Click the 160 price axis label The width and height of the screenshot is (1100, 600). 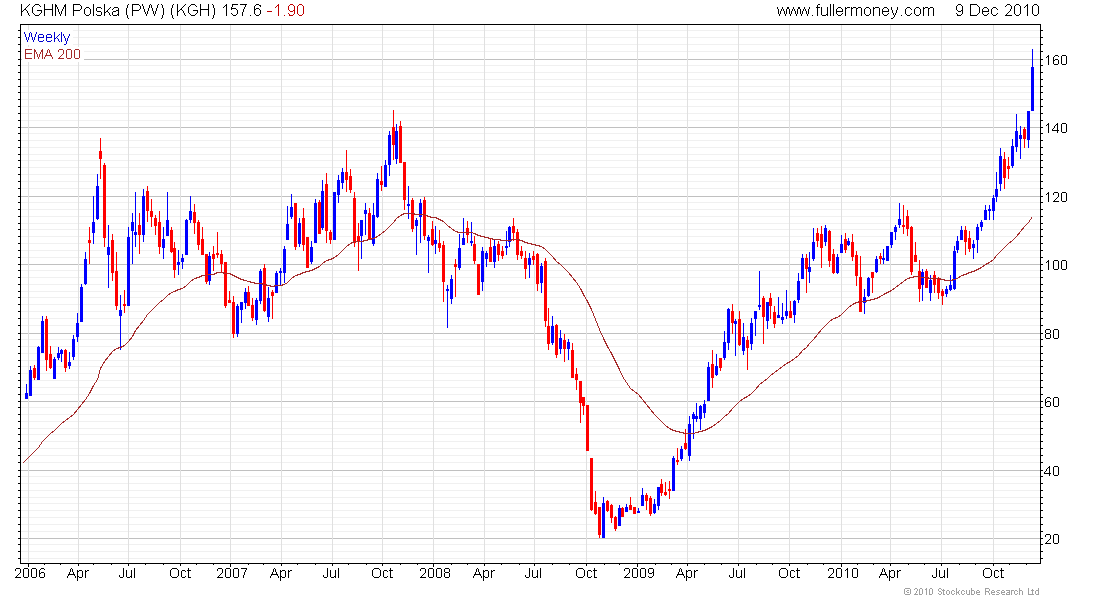click(1056, 60)
